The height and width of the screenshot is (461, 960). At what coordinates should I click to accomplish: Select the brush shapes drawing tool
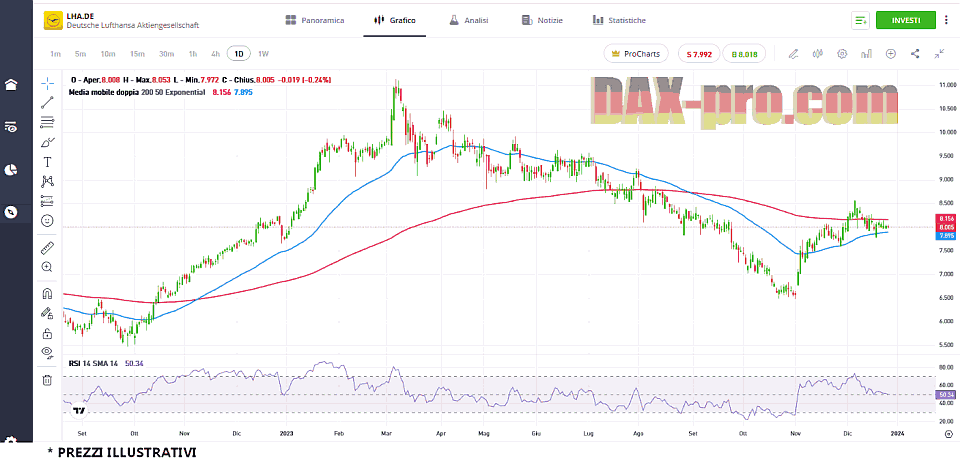coord(47,142)
